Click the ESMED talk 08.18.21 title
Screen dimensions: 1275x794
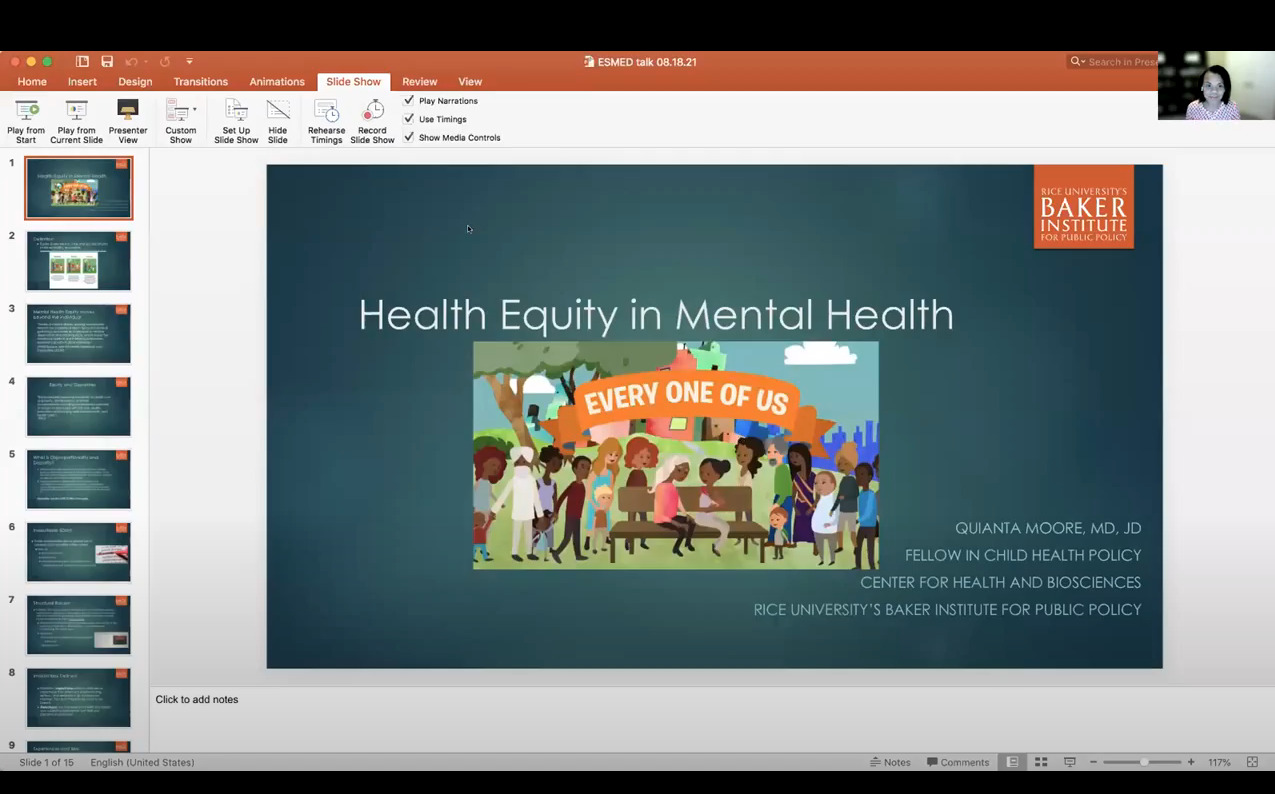647,62
